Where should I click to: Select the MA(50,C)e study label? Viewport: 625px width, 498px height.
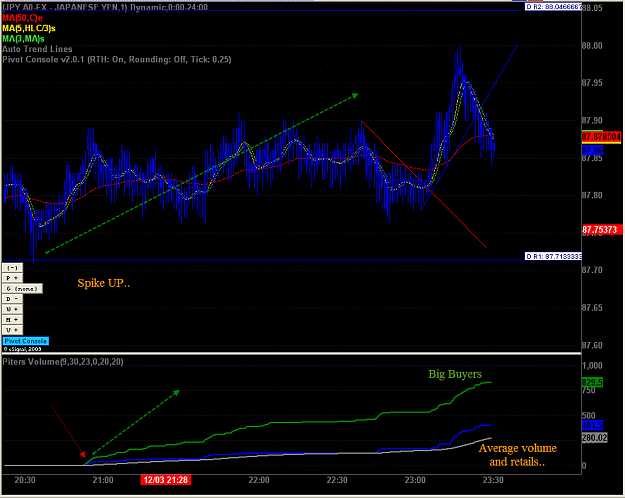22,18
